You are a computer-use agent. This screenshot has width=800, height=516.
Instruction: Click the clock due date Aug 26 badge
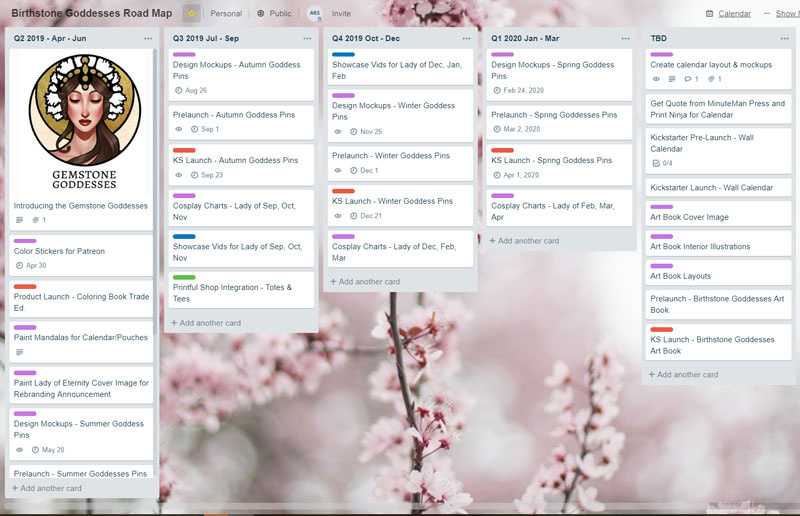coord(191,90)
